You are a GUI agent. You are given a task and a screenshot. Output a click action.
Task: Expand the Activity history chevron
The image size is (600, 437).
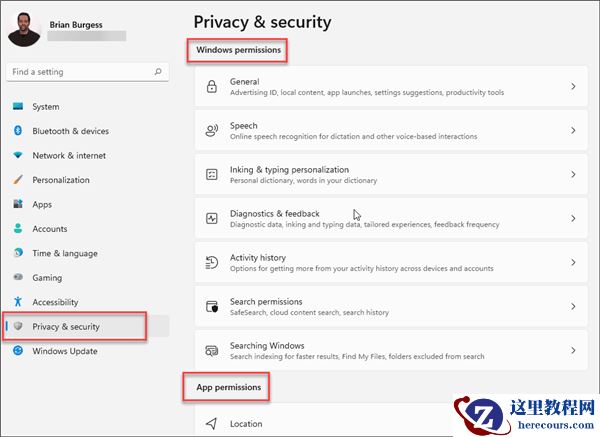click(x=573, y=262)
